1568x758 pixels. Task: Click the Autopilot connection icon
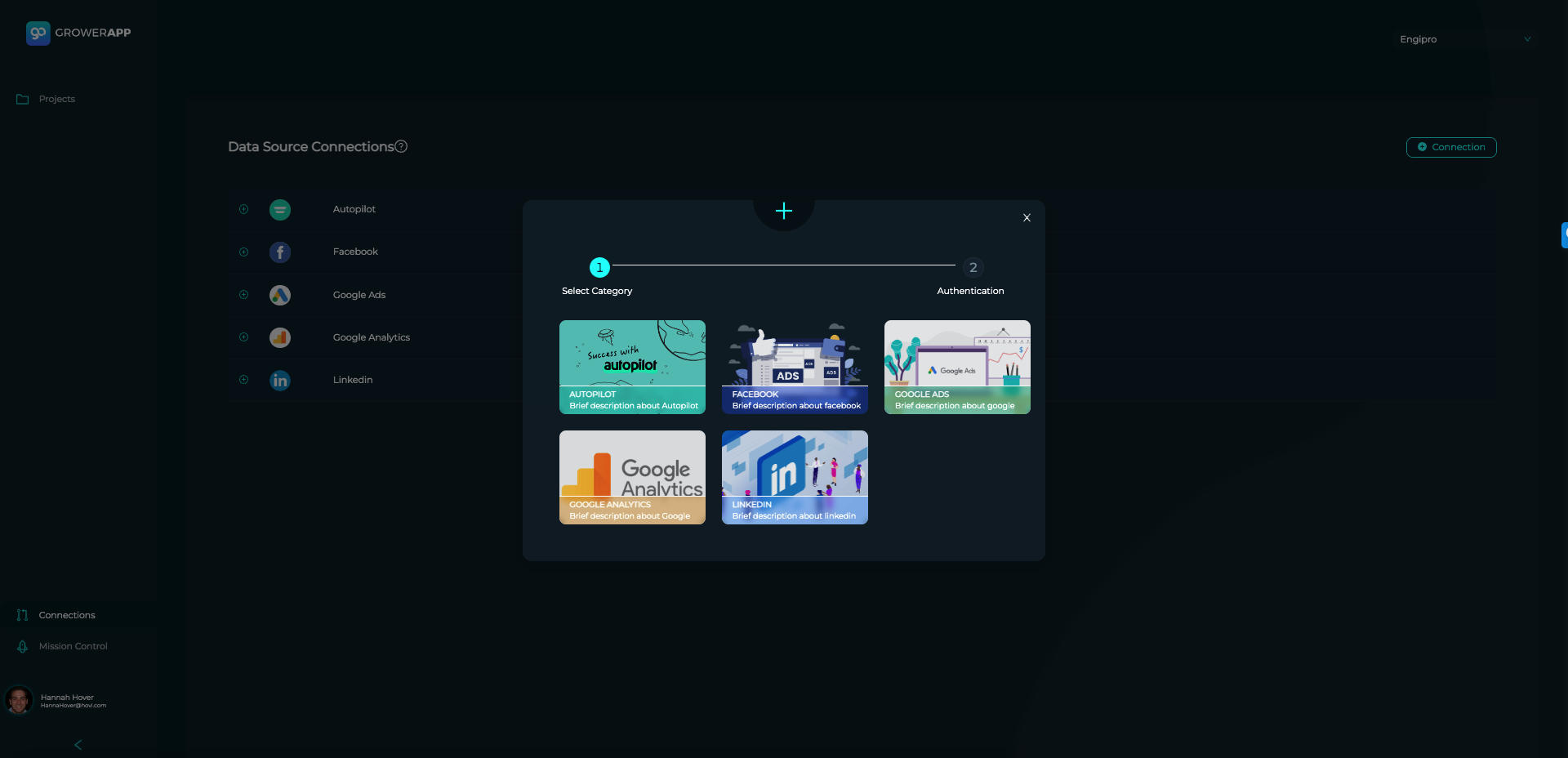pyautogui.click(x=280, y=209)
